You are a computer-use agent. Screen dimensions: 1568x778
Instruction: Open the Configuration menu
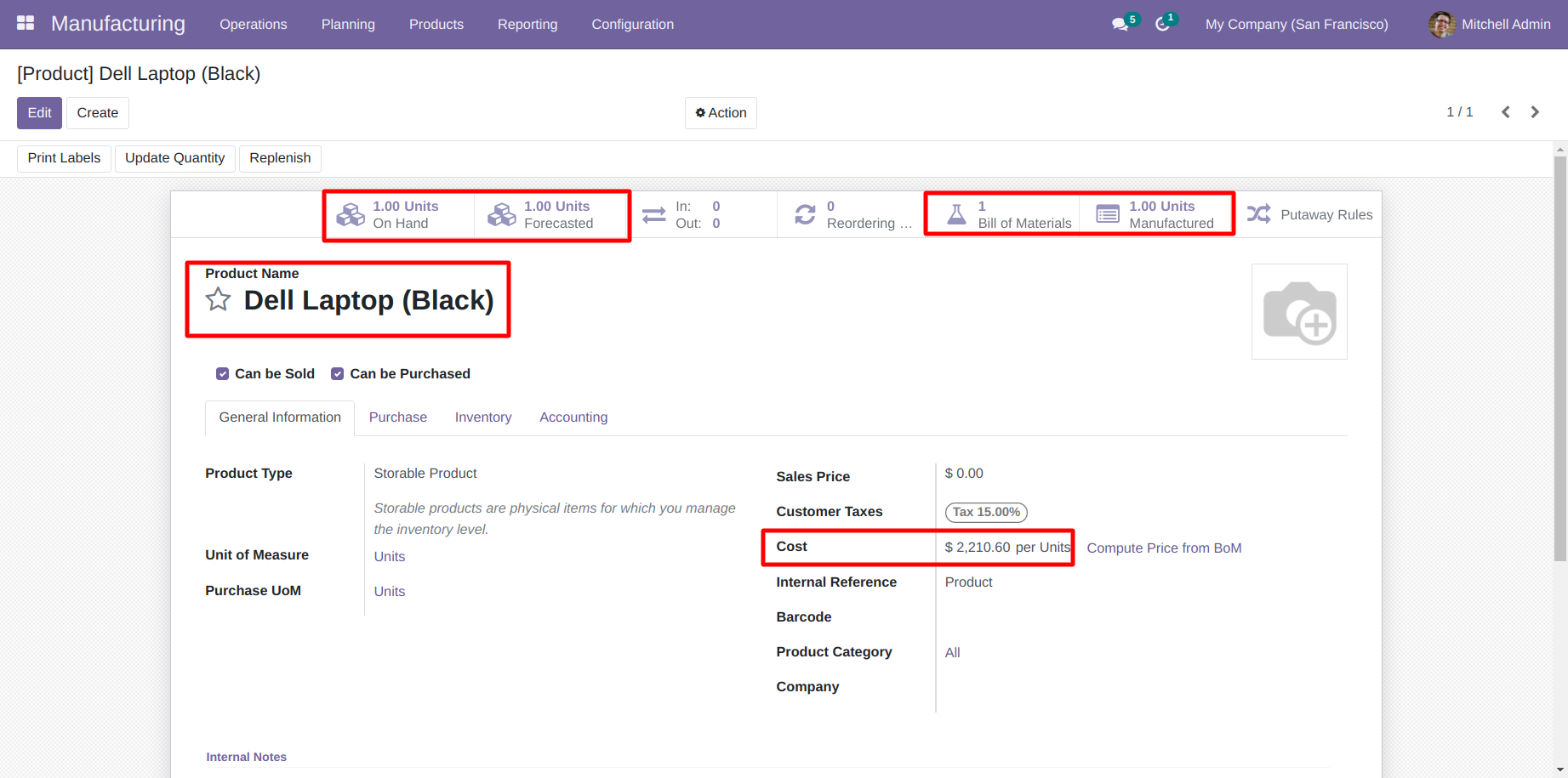(633, 25)
